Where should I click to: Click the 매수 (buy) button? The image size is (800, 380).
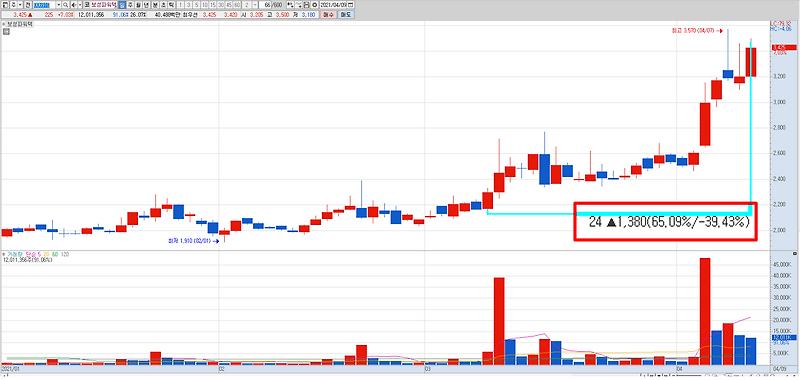pyautogui.click(x=329, y=15)
